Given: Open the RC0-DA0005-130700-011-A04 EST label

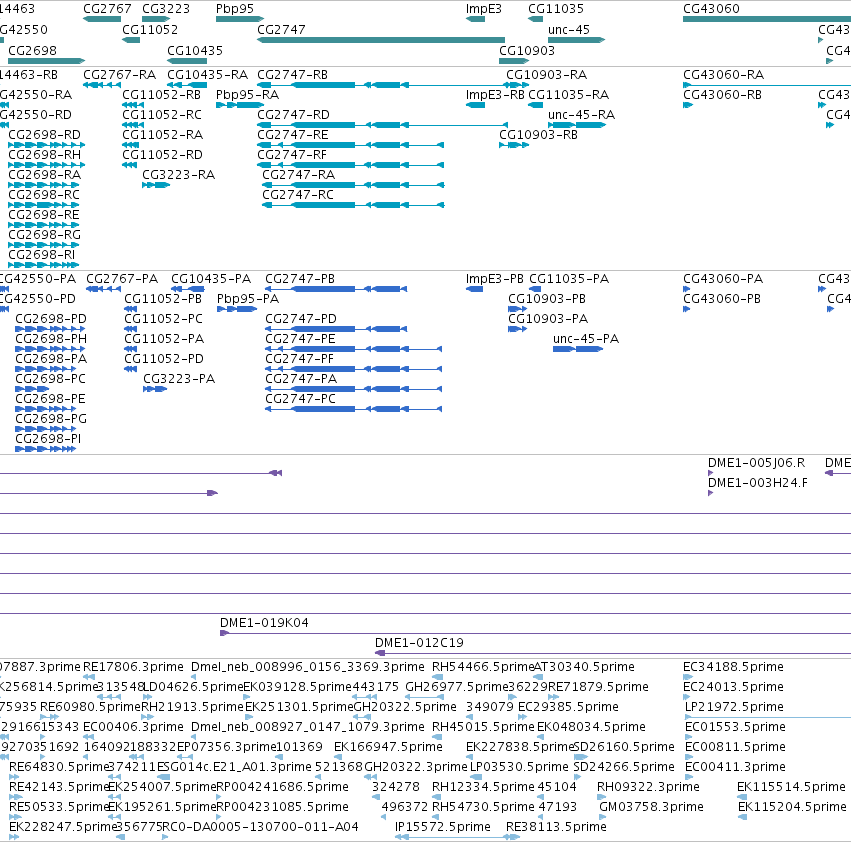Looking at the screenshot, I should click(261, 827).
